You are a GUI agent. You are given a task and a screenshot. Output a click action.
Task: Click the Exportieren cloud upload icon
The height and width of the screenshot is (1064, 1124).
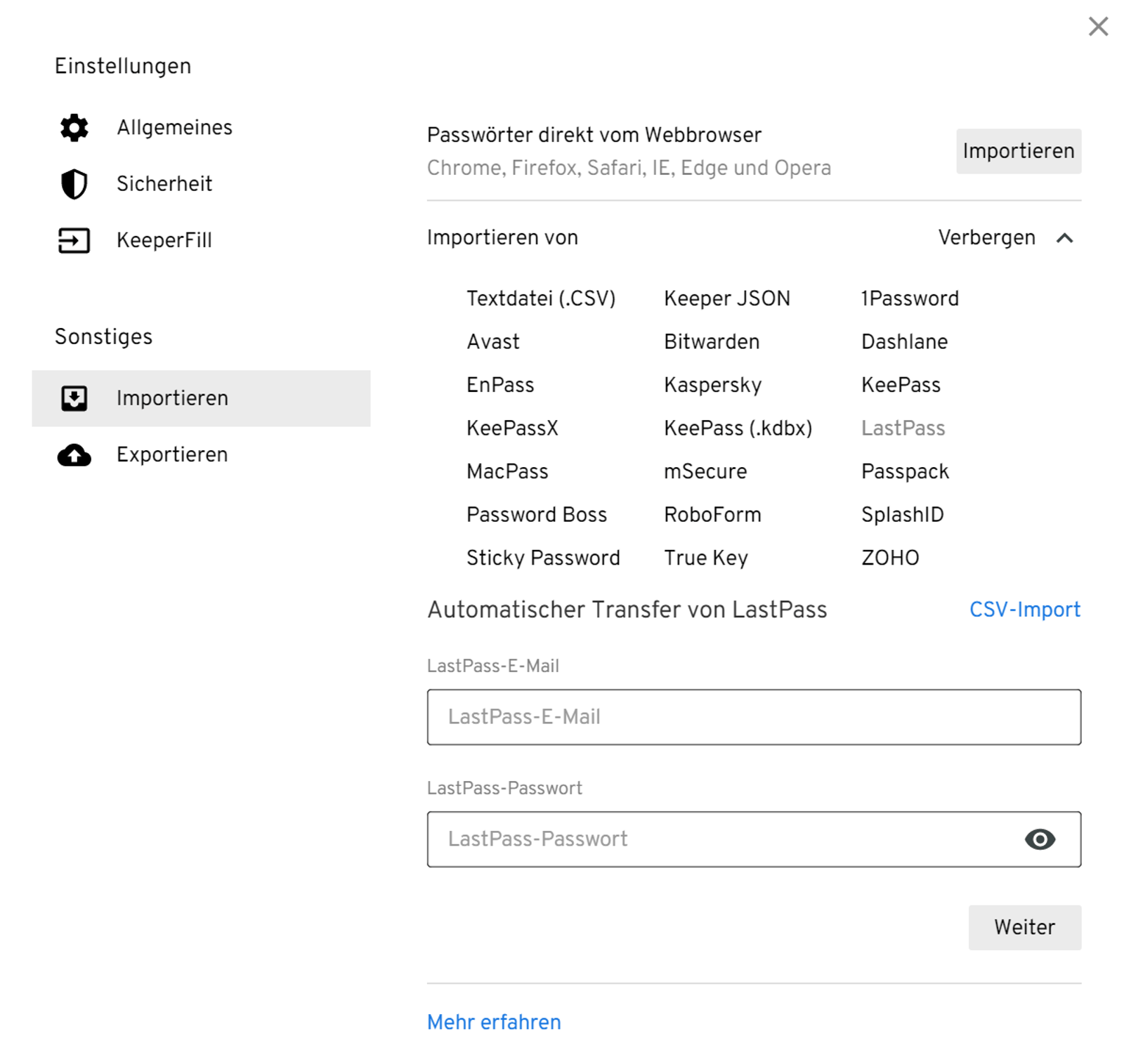[x=74, y=455]
